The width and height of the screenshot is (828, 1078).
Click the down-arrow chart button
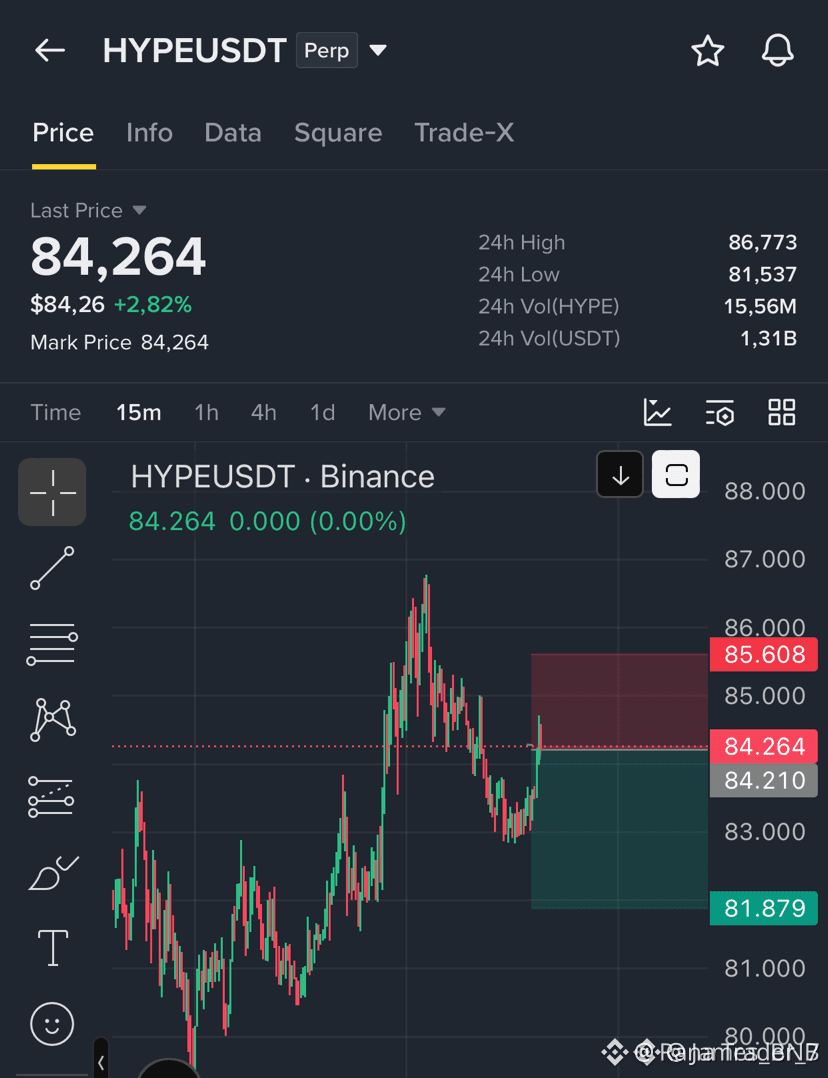pyautogui.click(x=620, y=474)
